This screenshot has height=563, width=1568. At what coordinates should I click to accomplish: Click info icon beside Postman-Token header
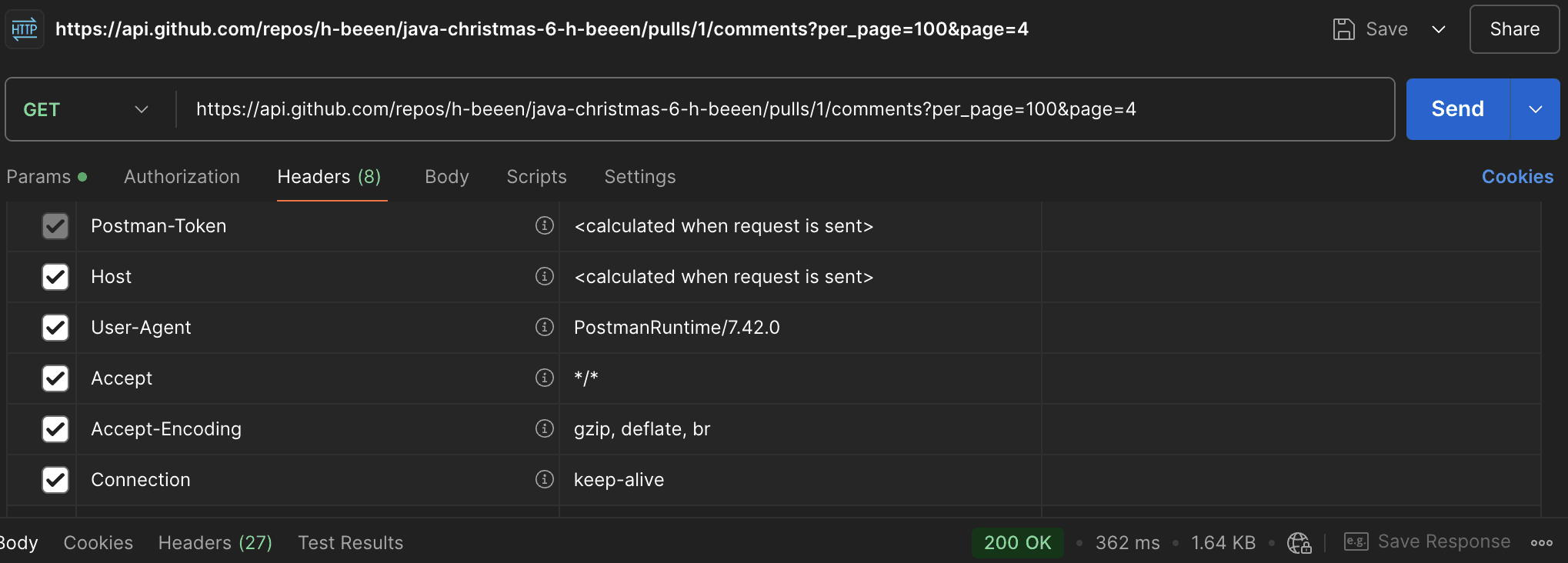pyautogui.click(x=545, y=225)
